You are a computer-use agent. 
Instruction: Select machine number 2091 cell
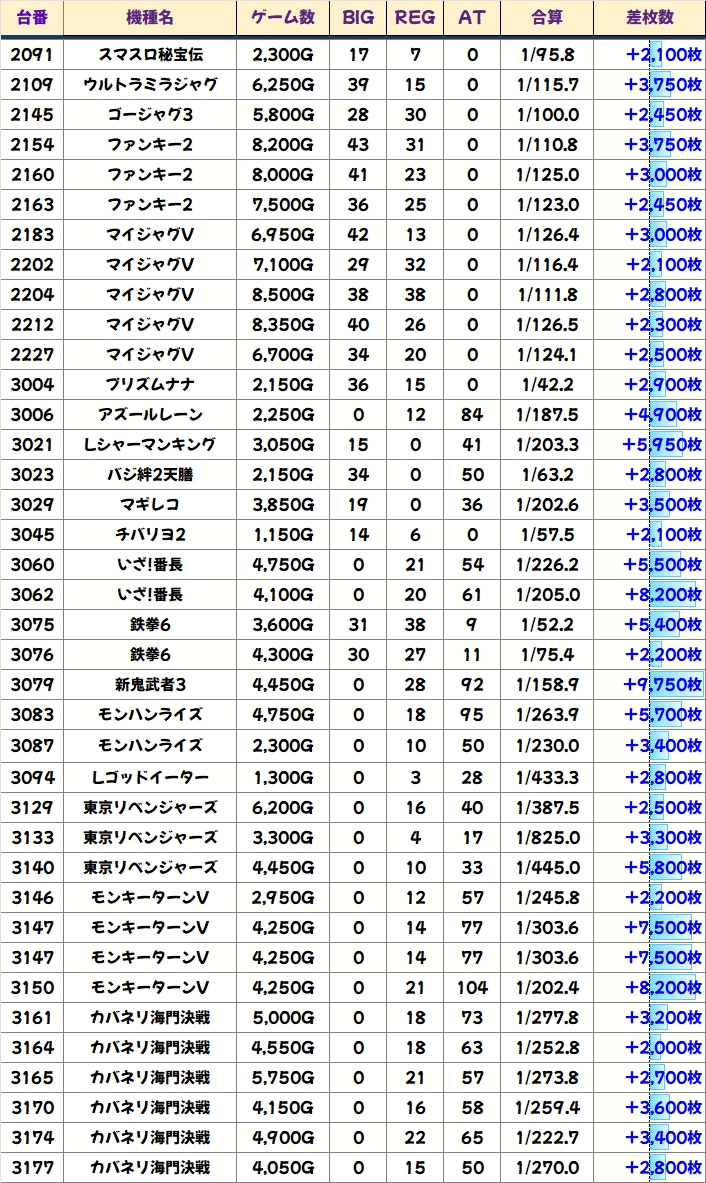[x=32, y=54]
